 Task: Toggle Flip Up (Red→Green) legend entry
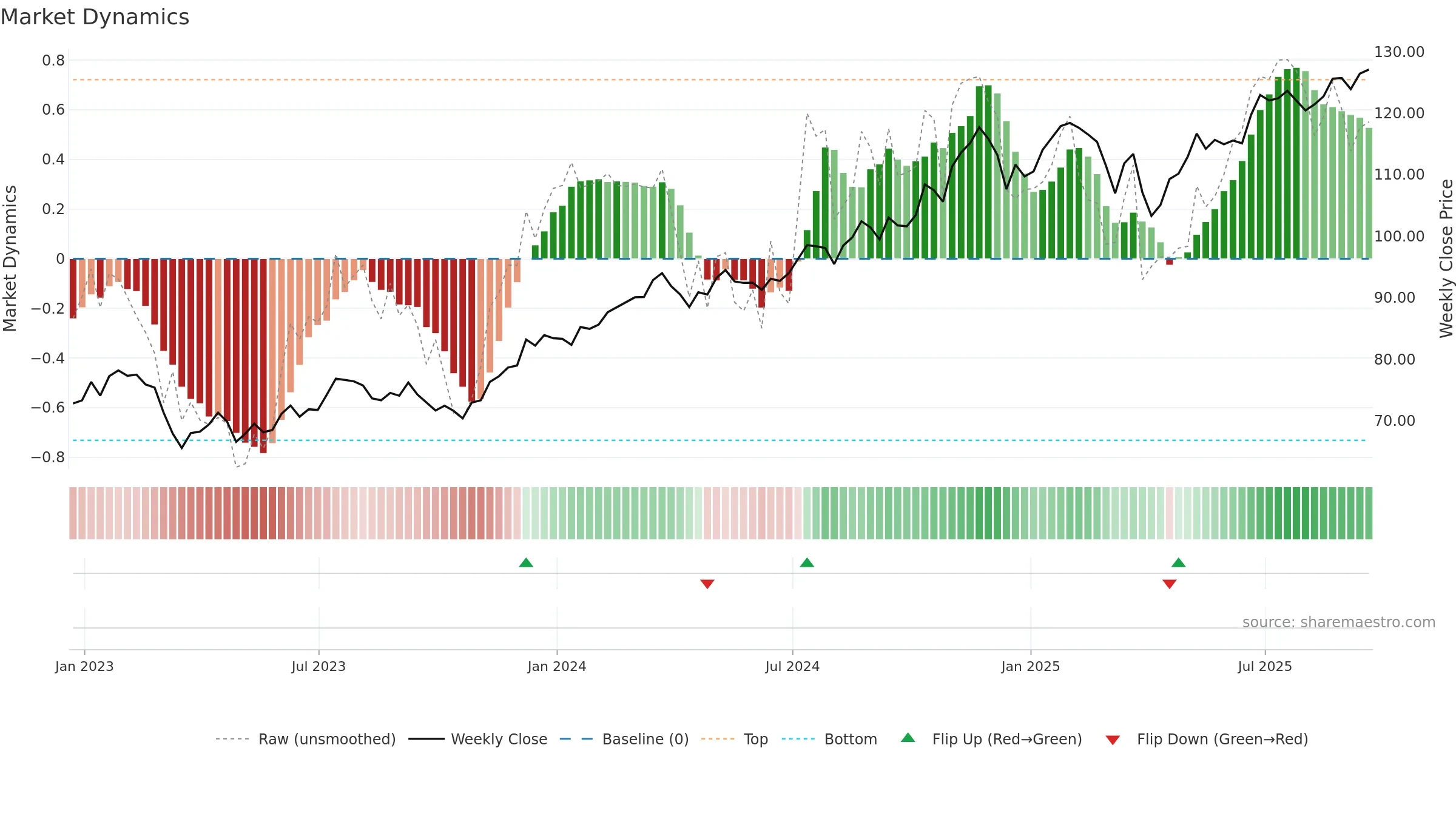[x=991, y=739]
